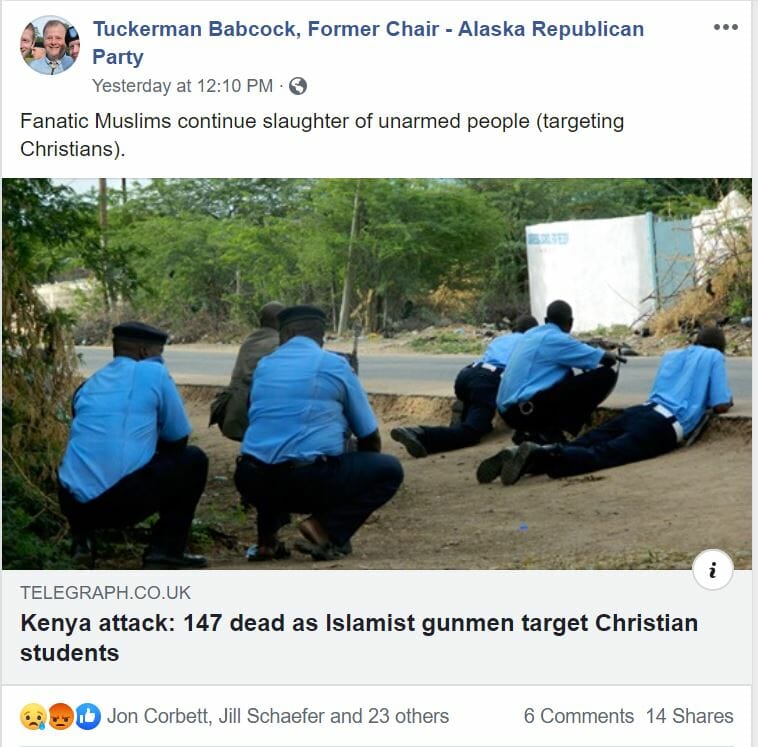Click the headline's second line, students
This screenshot has height=747, width=758.
pyautogui.click(x=70, y=653)
